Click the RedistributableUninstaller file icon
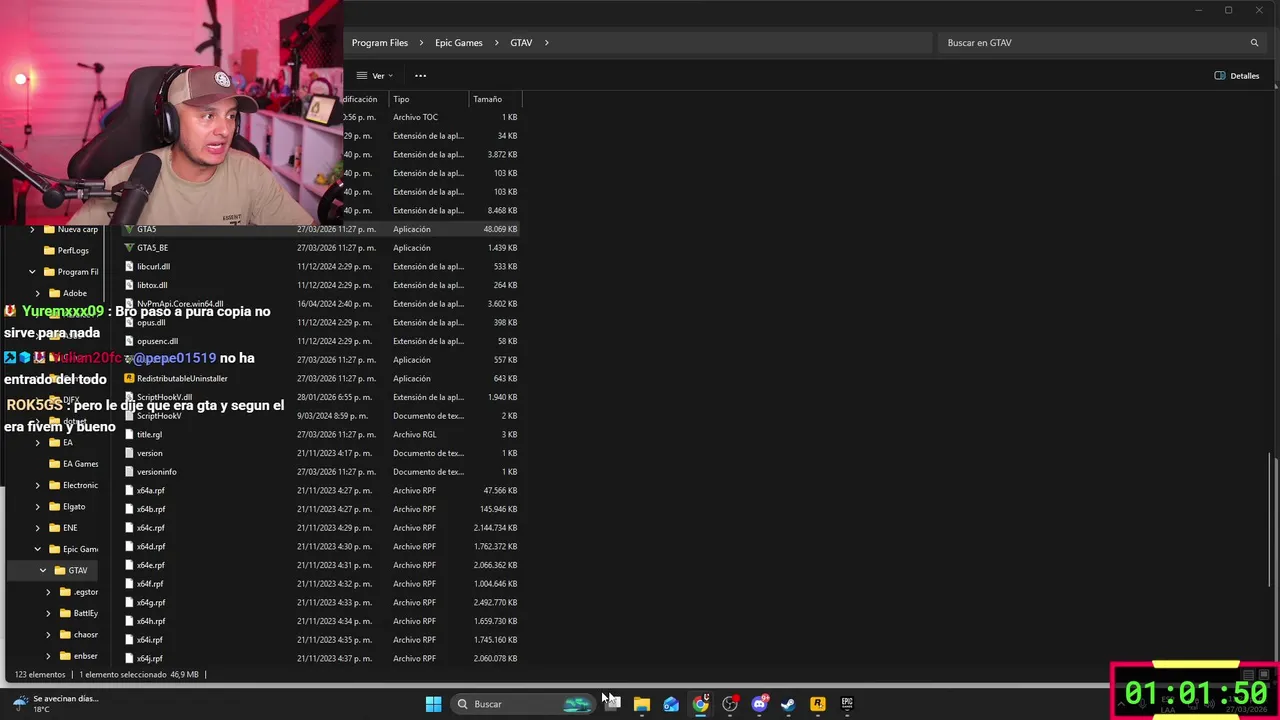The image size is (1280, 720). tap(129, 379)
